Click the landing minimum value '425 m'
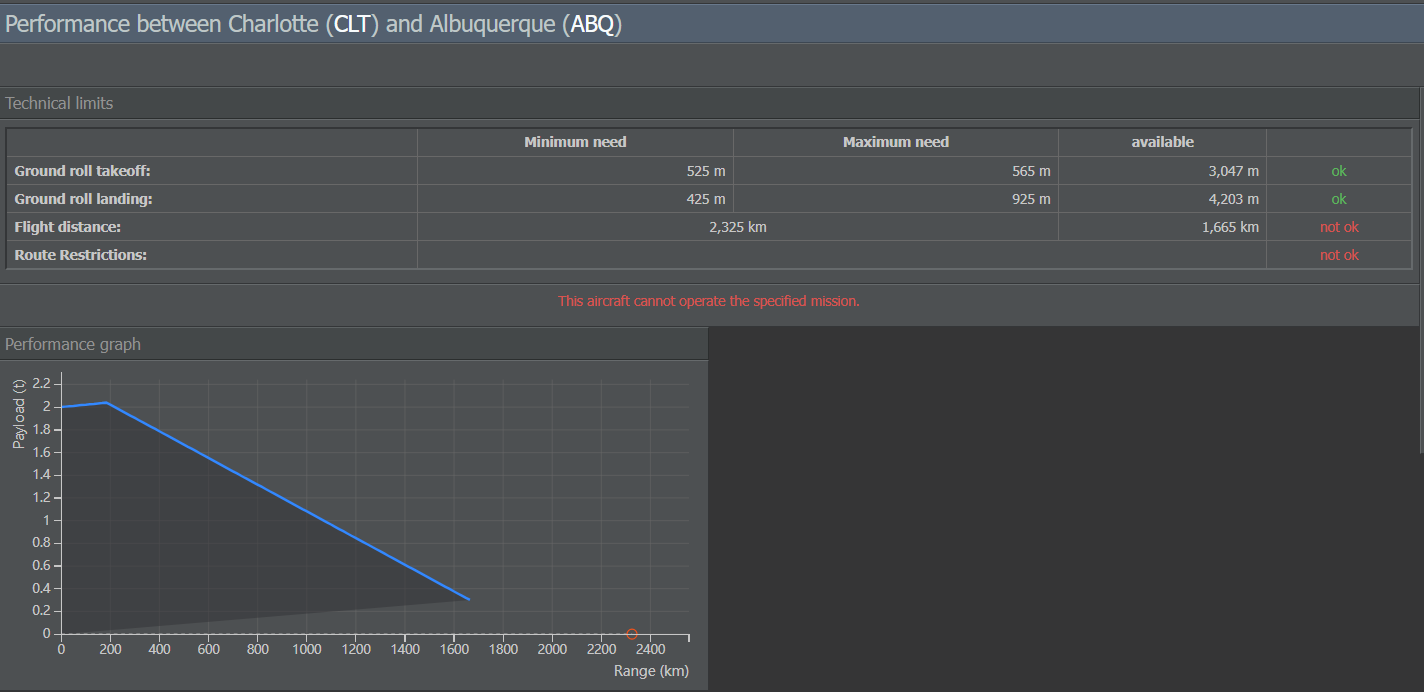This screenshot has width=1424, height=692. point(706,199)
